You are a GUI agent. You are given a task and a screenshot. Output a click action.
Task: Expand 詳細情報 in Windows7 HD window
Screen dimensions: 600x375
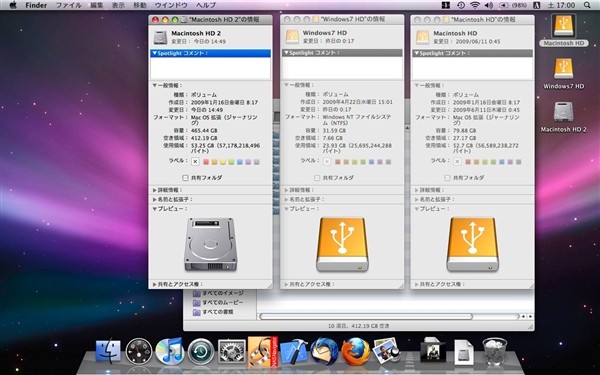[x=286, y=190]
